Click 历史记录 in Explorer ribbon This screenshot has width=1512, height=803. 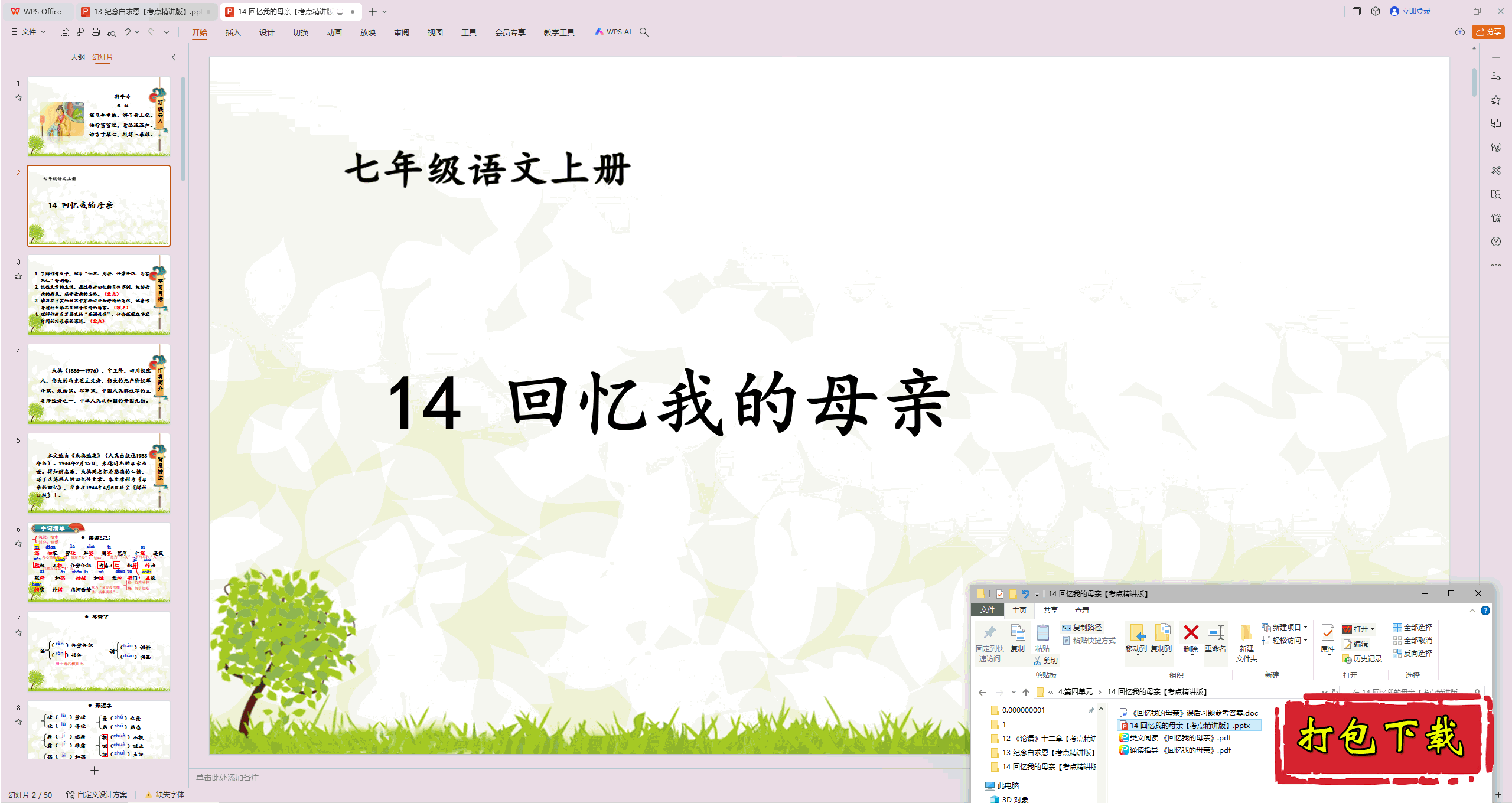1363,659
